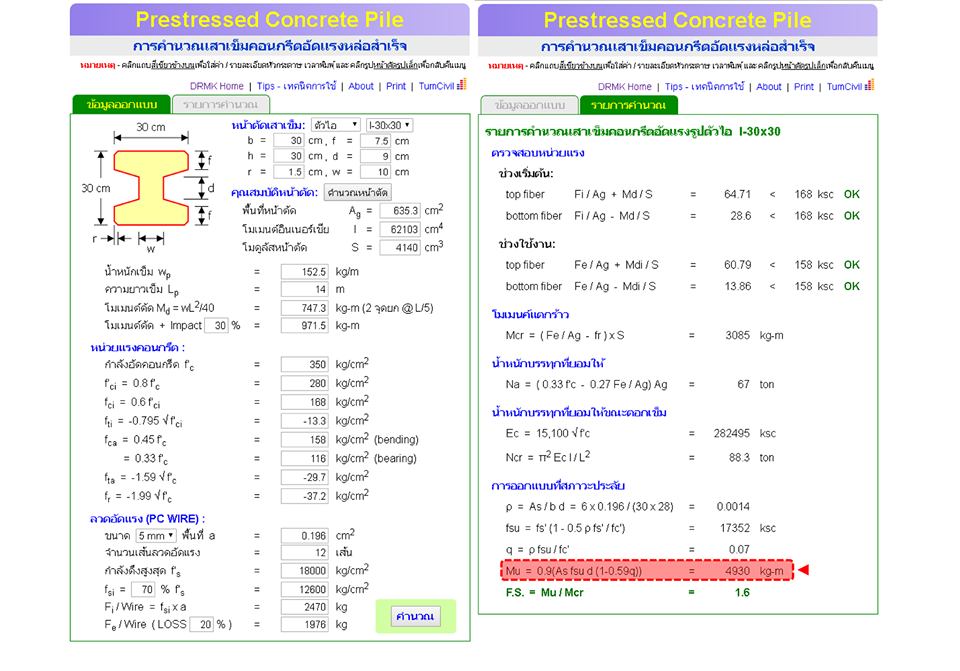Switch to ข้อมูลออกแบบ tab in the right panel
The image size is (960, 671).
point(530,105)
